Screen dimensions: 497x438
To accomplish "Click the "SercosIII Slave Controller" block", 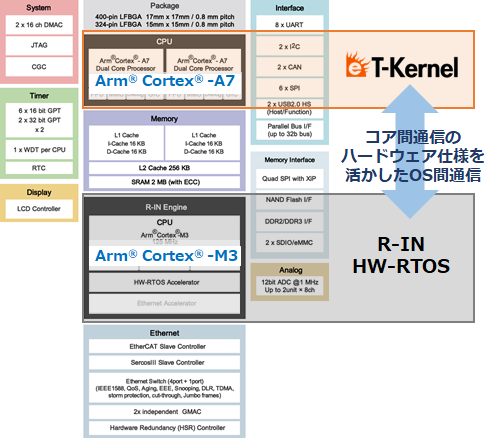I will click(x=164, y=362).
